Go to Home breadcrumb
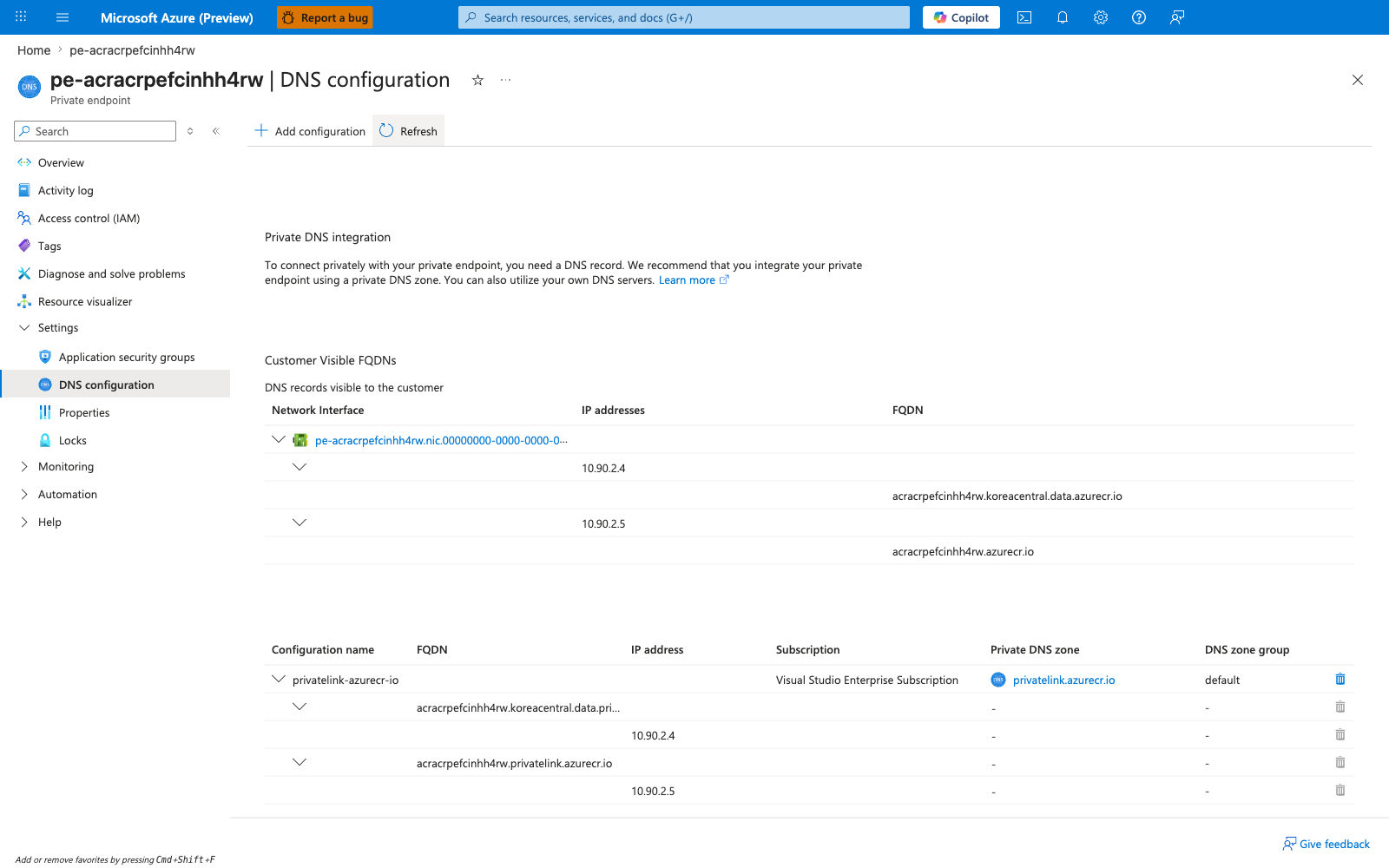Screen dimensions: 1389x868 [x=34, y=50]
